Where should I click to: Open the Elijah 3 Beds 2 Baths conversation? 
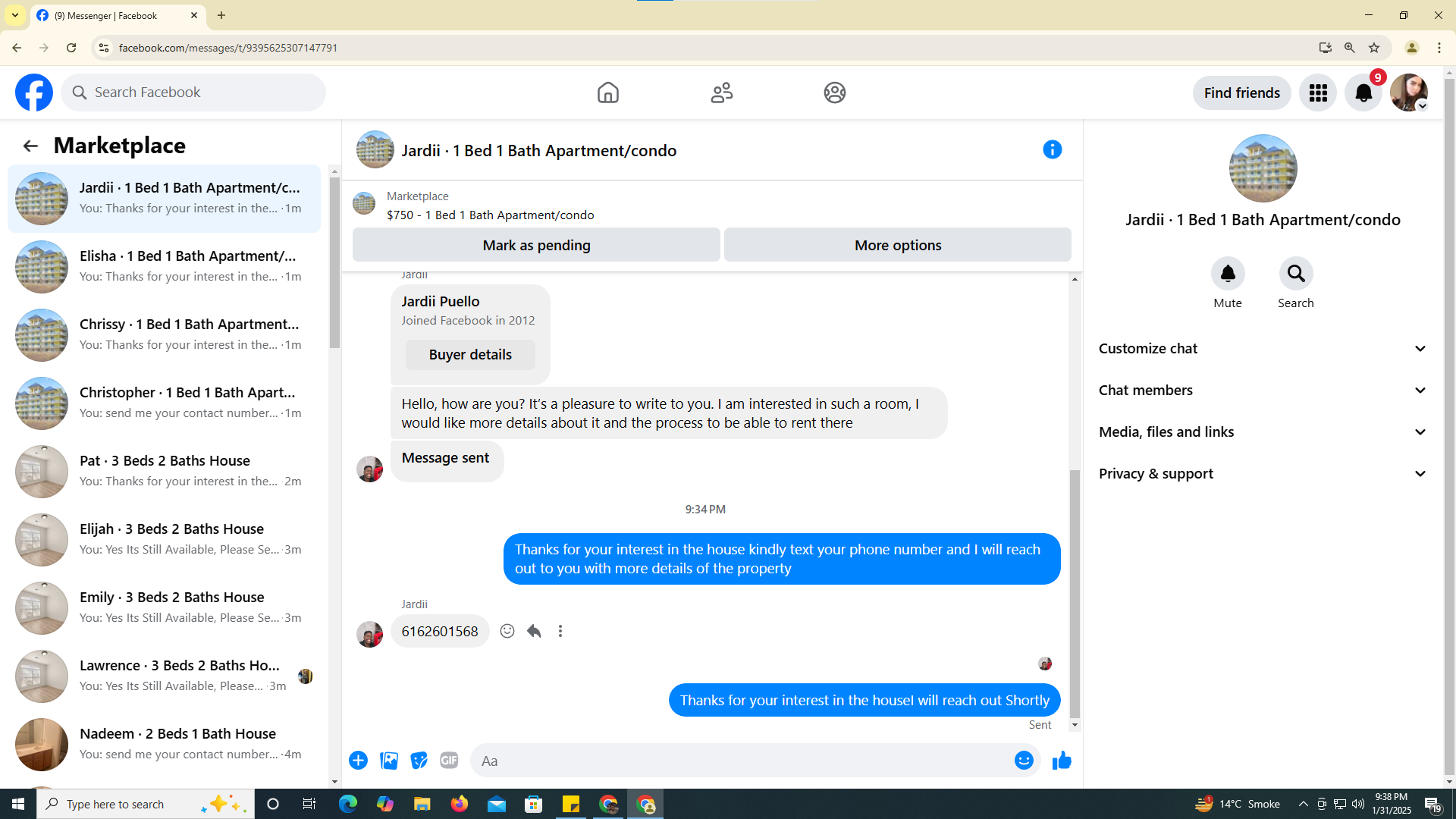point(164,540)
